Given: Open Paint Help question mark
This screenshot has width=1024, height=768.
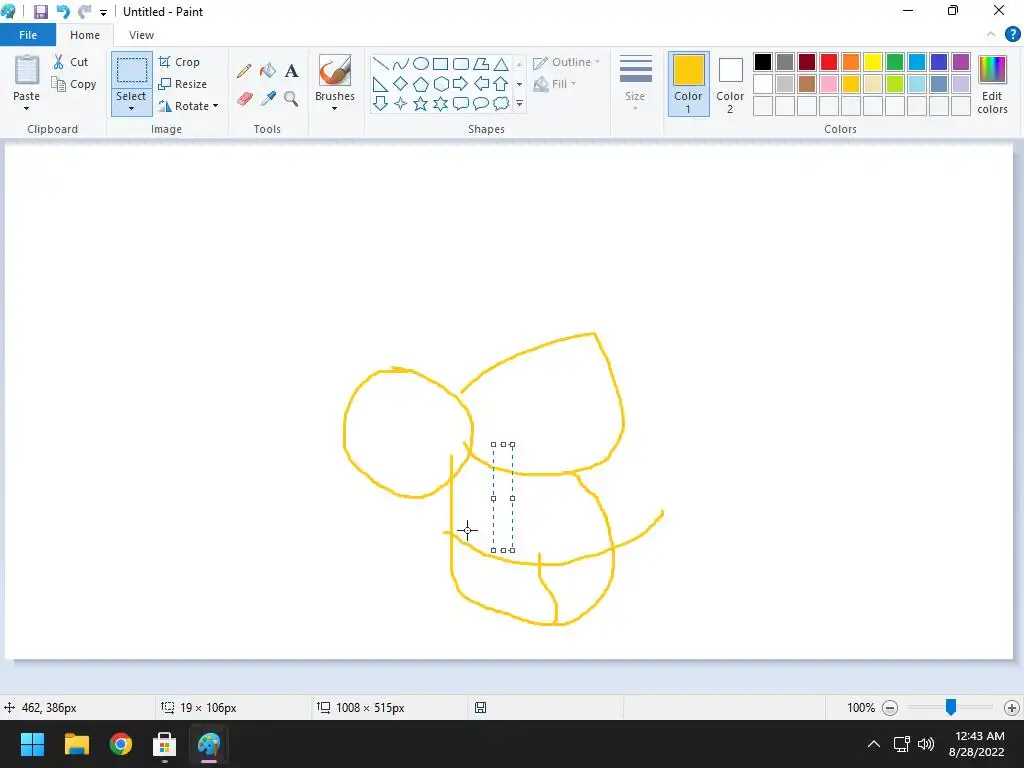Looking at the screenshot, I should tap(1012, 35).
